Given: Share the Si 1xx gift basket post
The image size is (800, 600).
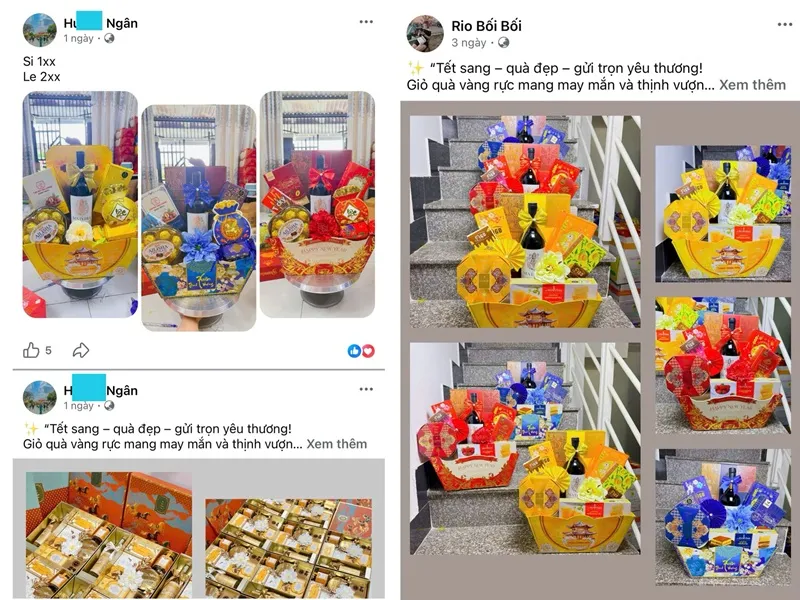Looking at the screenshot, I should tap(81, 351).
